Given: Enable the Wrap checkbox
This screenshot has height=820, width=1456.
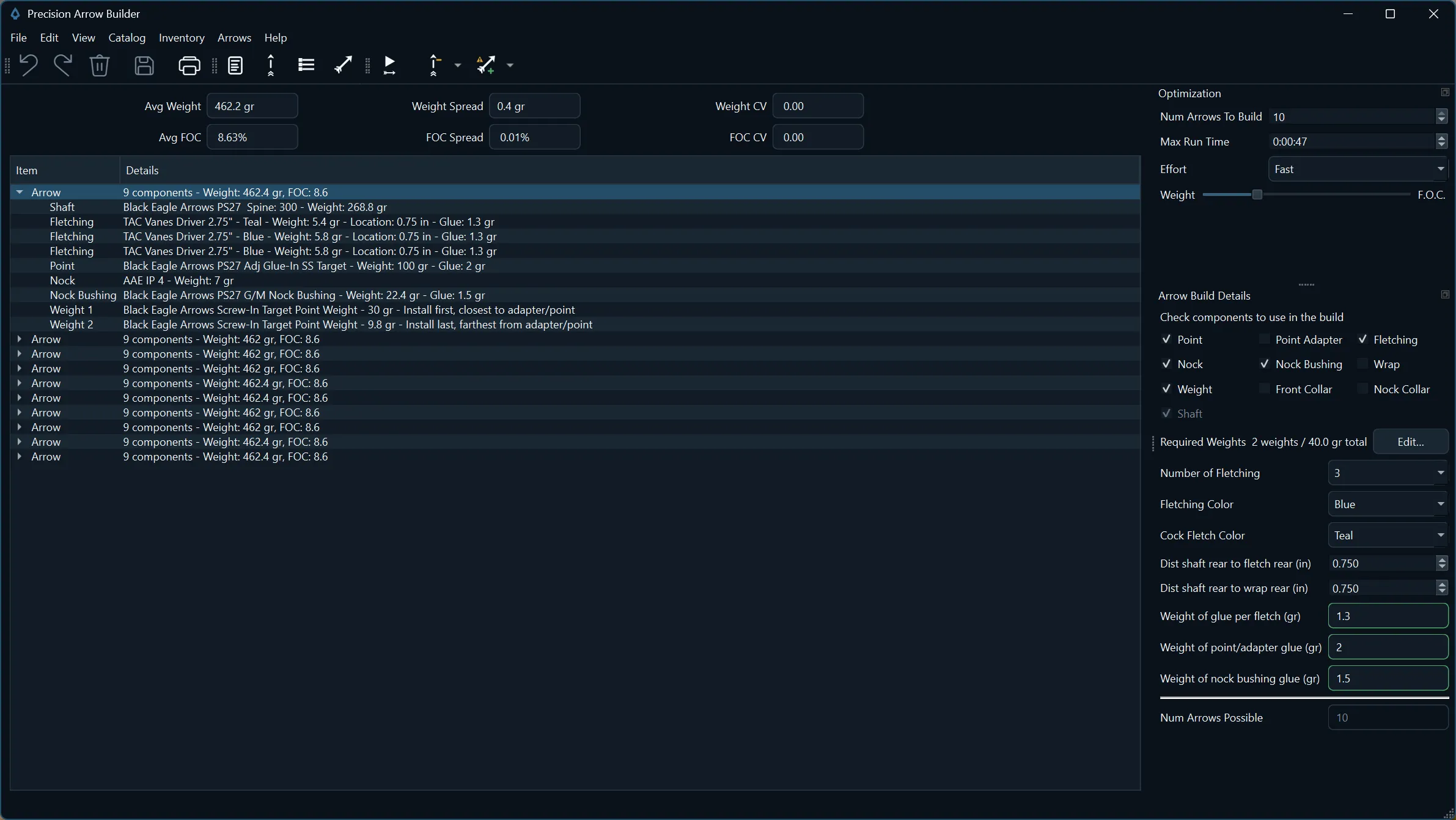Looking at the screenshot, I should tap(1362, 364).
